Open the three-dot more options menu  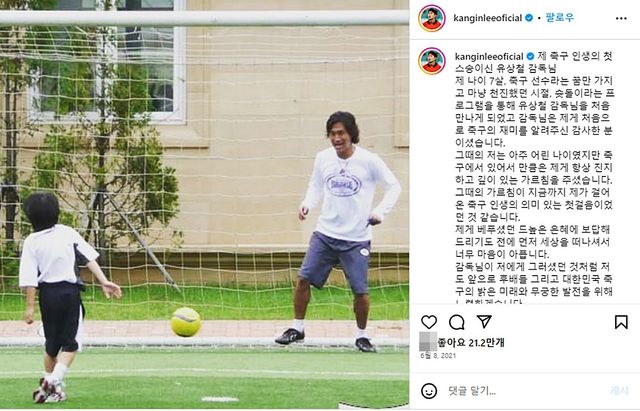tap(621, 18)
